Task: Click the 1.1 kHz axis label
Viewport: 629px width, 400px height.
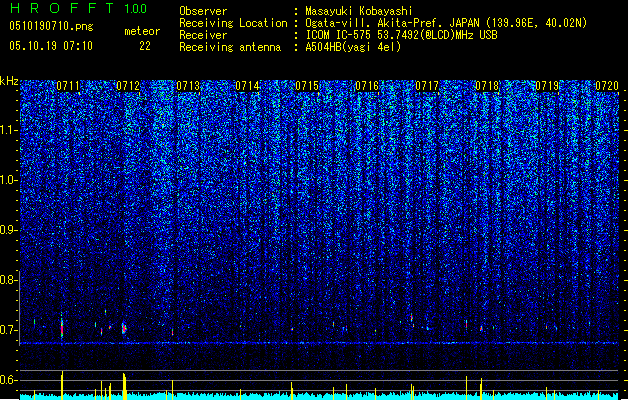Action: (8, 130)
